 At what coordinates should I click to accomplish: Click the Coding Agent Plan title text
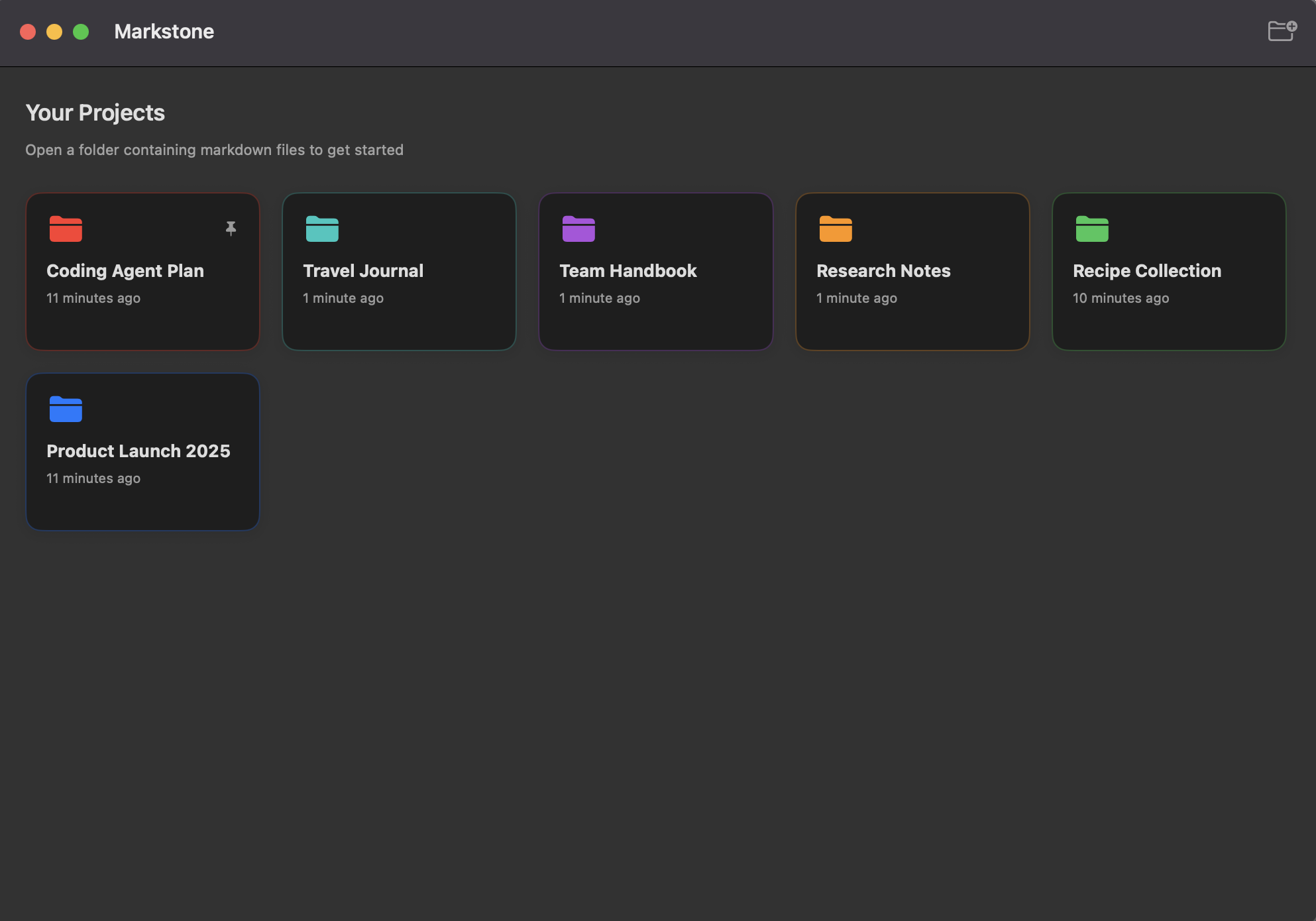[125, 270]
